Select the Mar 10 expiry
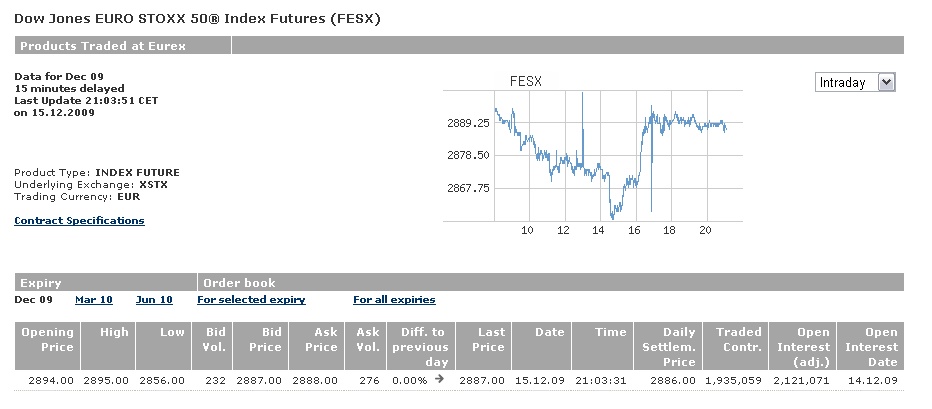Viewport: 932px width, 409px height. pos(94,299)
